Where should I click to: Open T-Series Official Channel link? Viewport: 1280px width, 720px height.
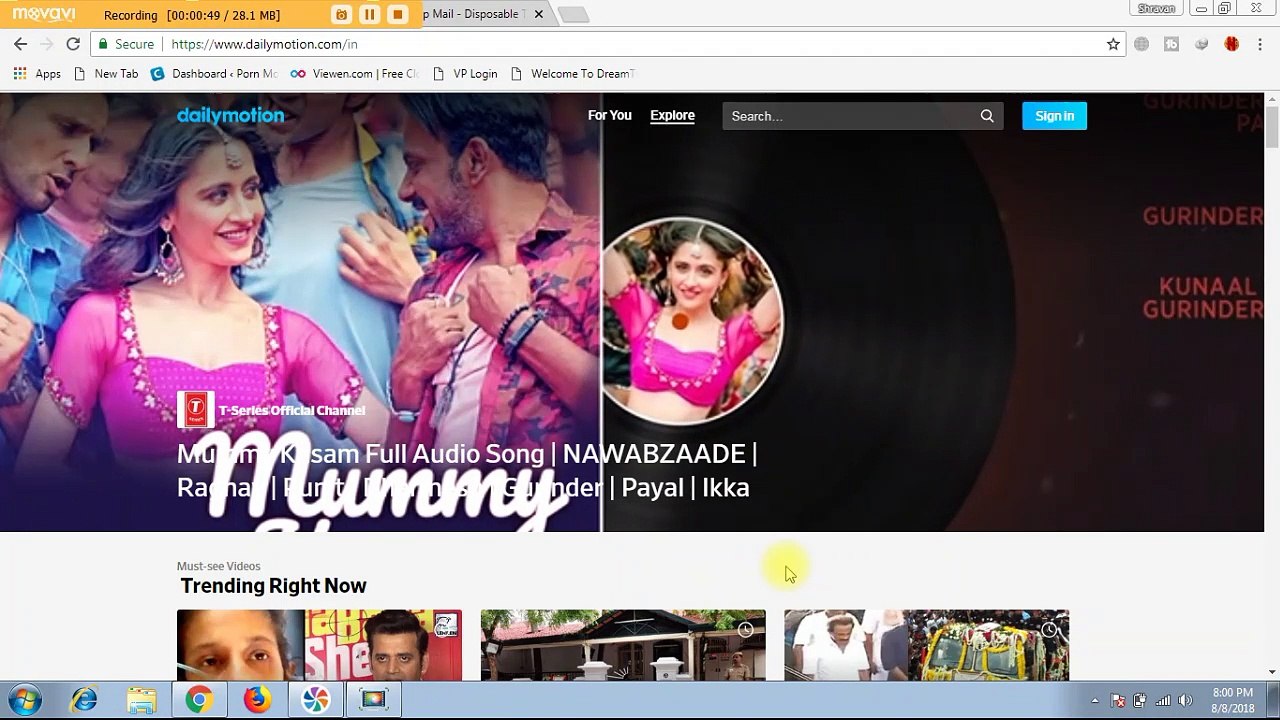[292, 410]
